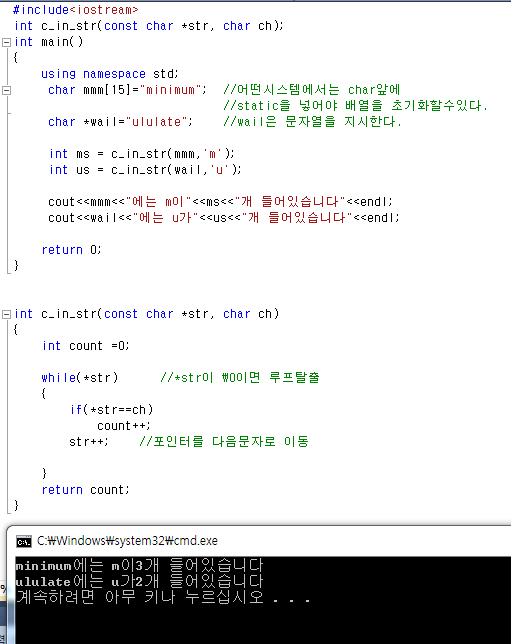Viewport: 511px width, 644px height.
Task: Click 'return count;' statement
Action: coord(85,490)
